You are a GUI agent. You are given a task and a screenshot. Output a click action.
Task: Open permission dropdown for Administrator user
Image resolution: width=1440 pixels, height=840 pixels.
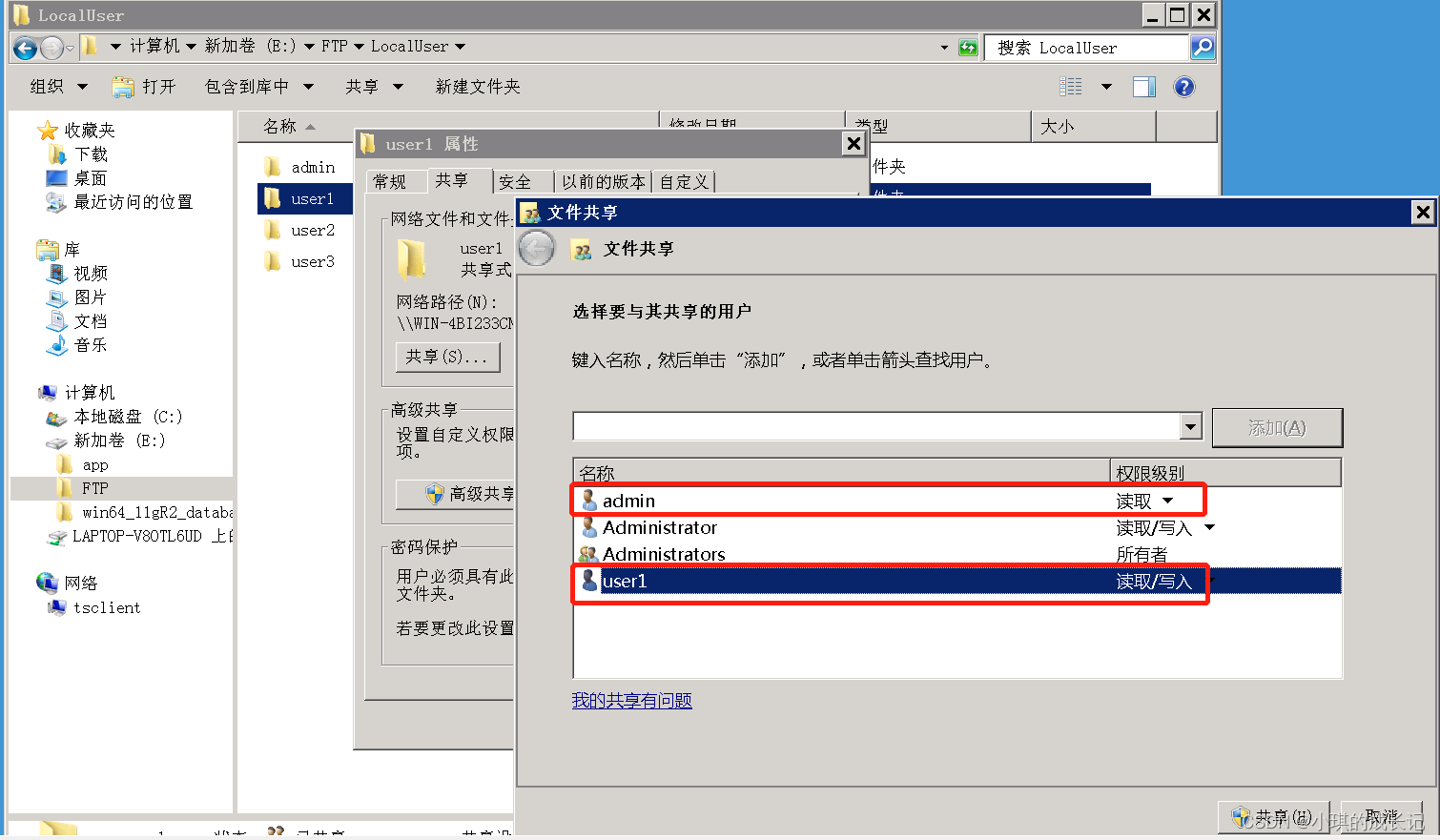coord(1210,527)
